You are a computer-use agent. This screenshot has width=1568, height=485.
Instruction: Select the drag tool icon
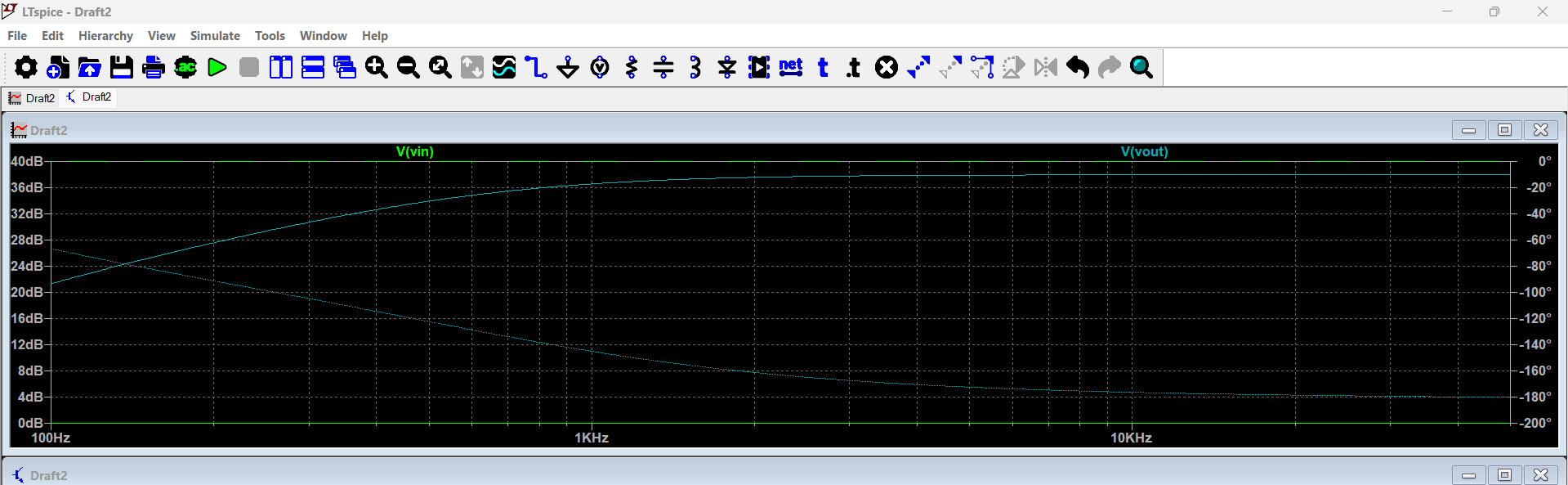tap(982, 67)
